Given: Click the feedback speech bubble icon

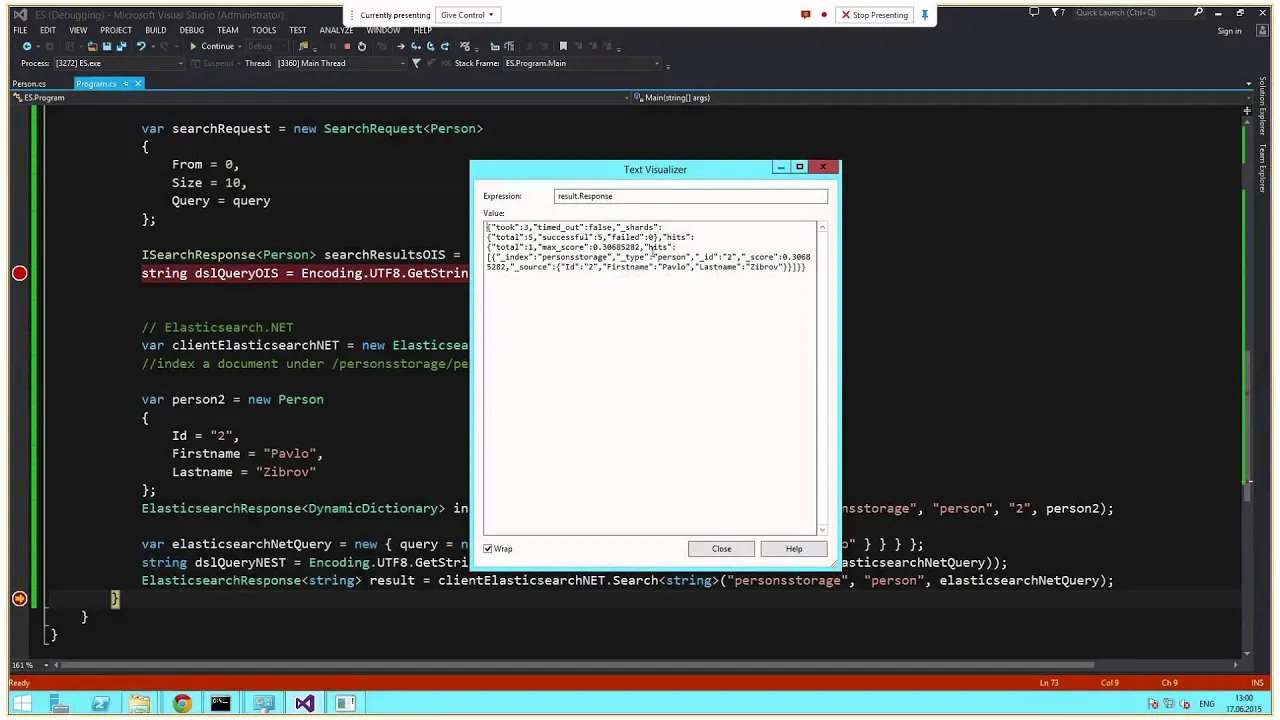Looking at the screenshot, I should [x=1034, y=13].
